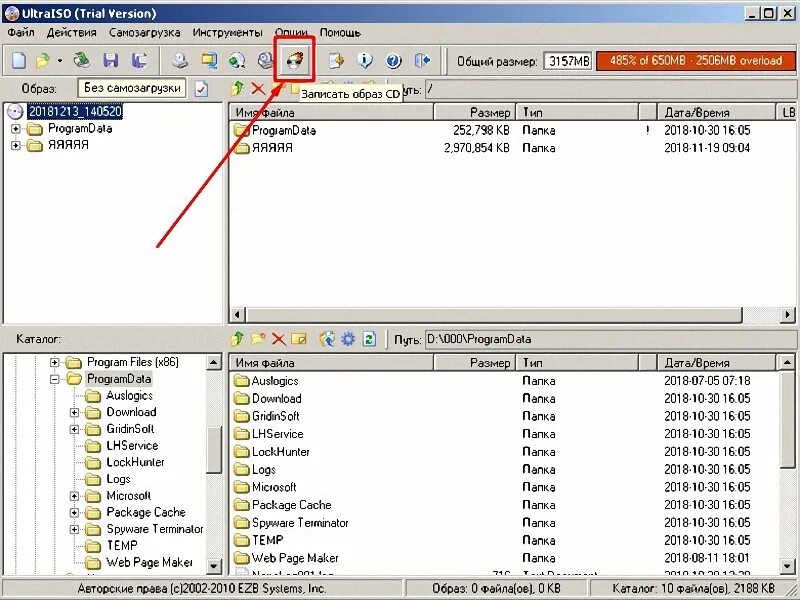Expand Download folder in catalog tree
The image size is (800, 600).
click(x=74, y=412)
